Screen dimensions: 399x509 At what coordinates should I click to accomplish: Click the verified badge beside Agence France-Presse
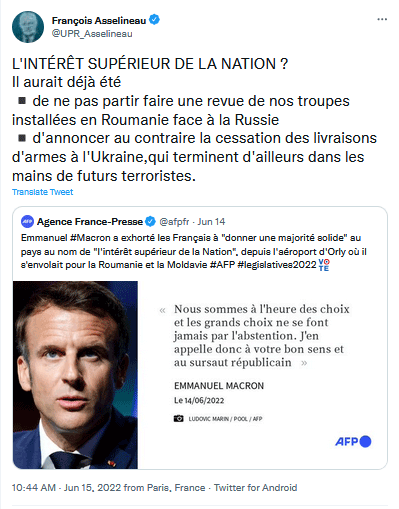pyautogui.click(x=151, y=221)
